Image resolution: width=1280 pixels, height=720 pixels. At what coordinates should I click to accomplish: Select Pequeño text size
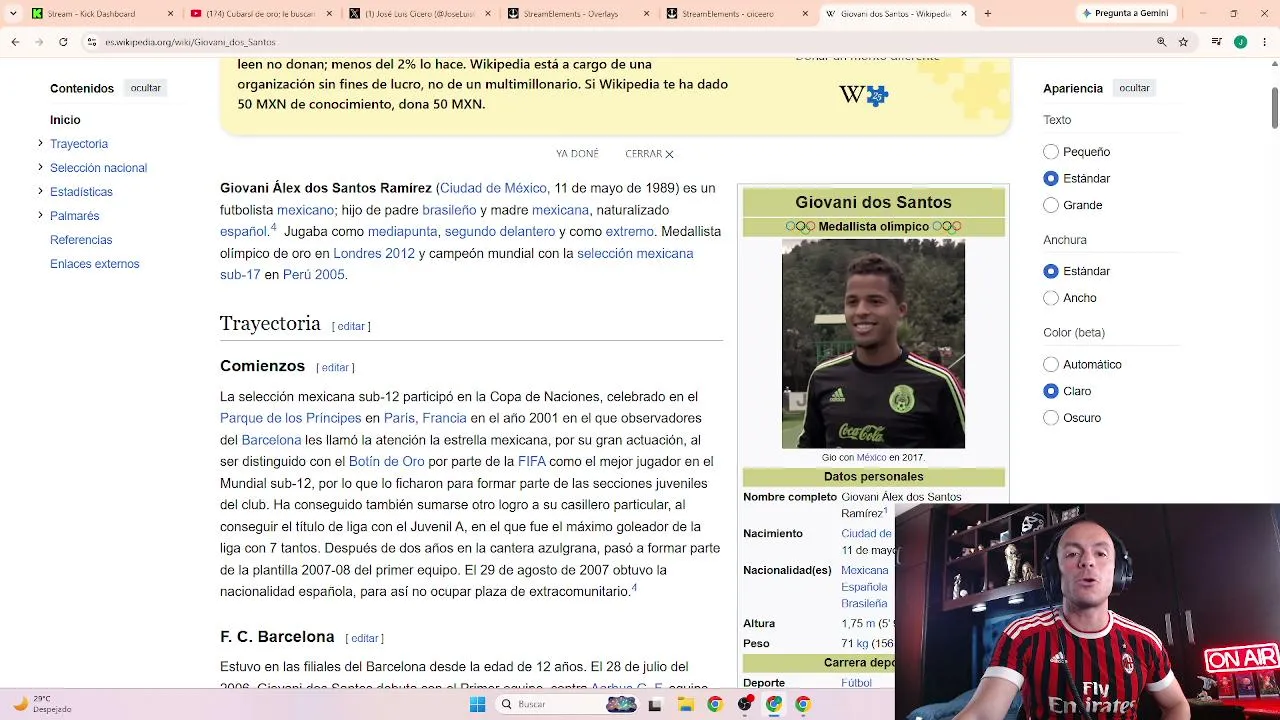(x=1051, y=152)
